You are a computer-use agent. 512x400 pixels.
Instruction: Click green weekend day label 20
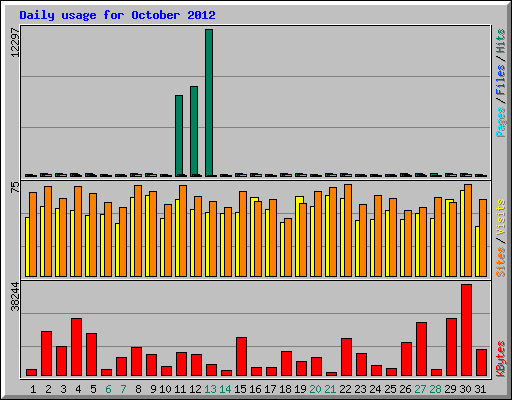(315, 389)
